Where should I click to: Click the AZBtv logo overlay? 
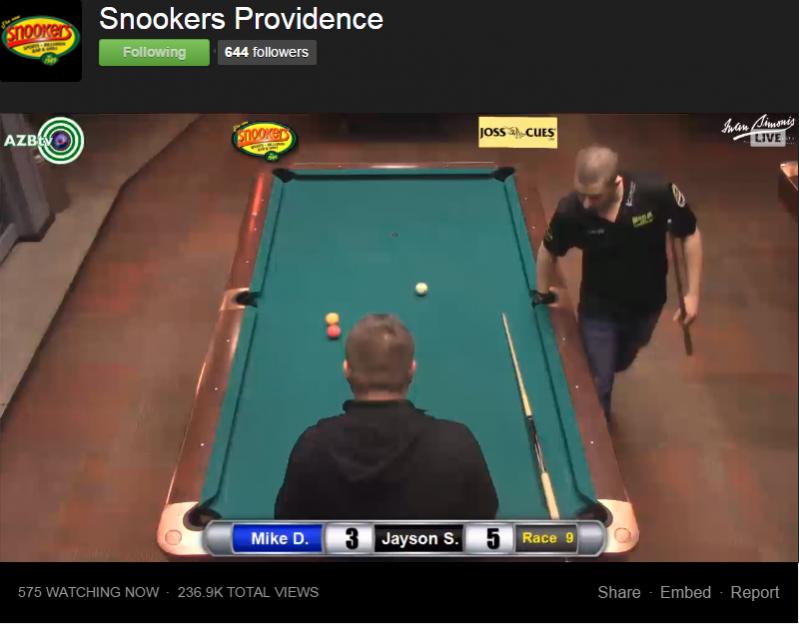(45, 140)
